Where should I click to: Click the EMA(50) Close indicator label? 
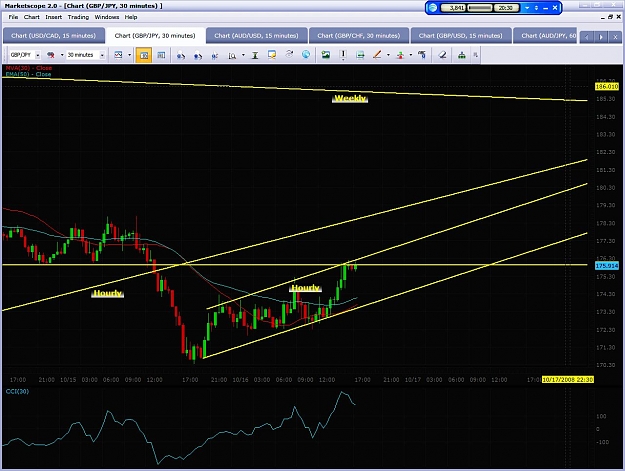(x=28, y=74)
